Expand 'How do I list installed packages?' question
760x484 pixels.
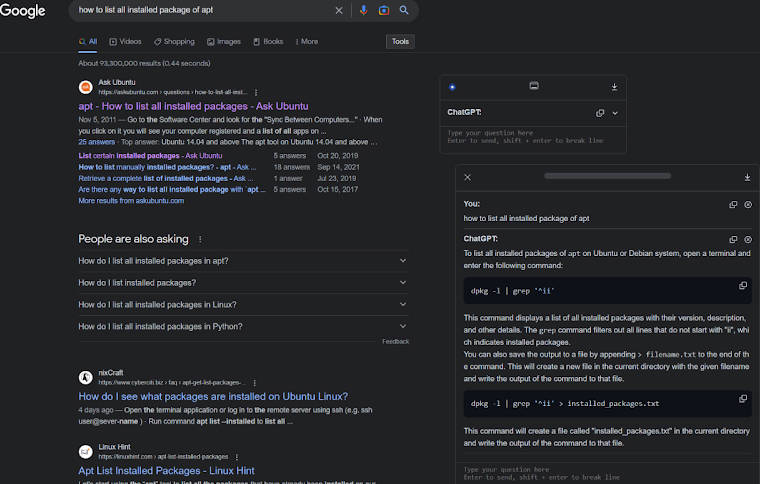403,283
